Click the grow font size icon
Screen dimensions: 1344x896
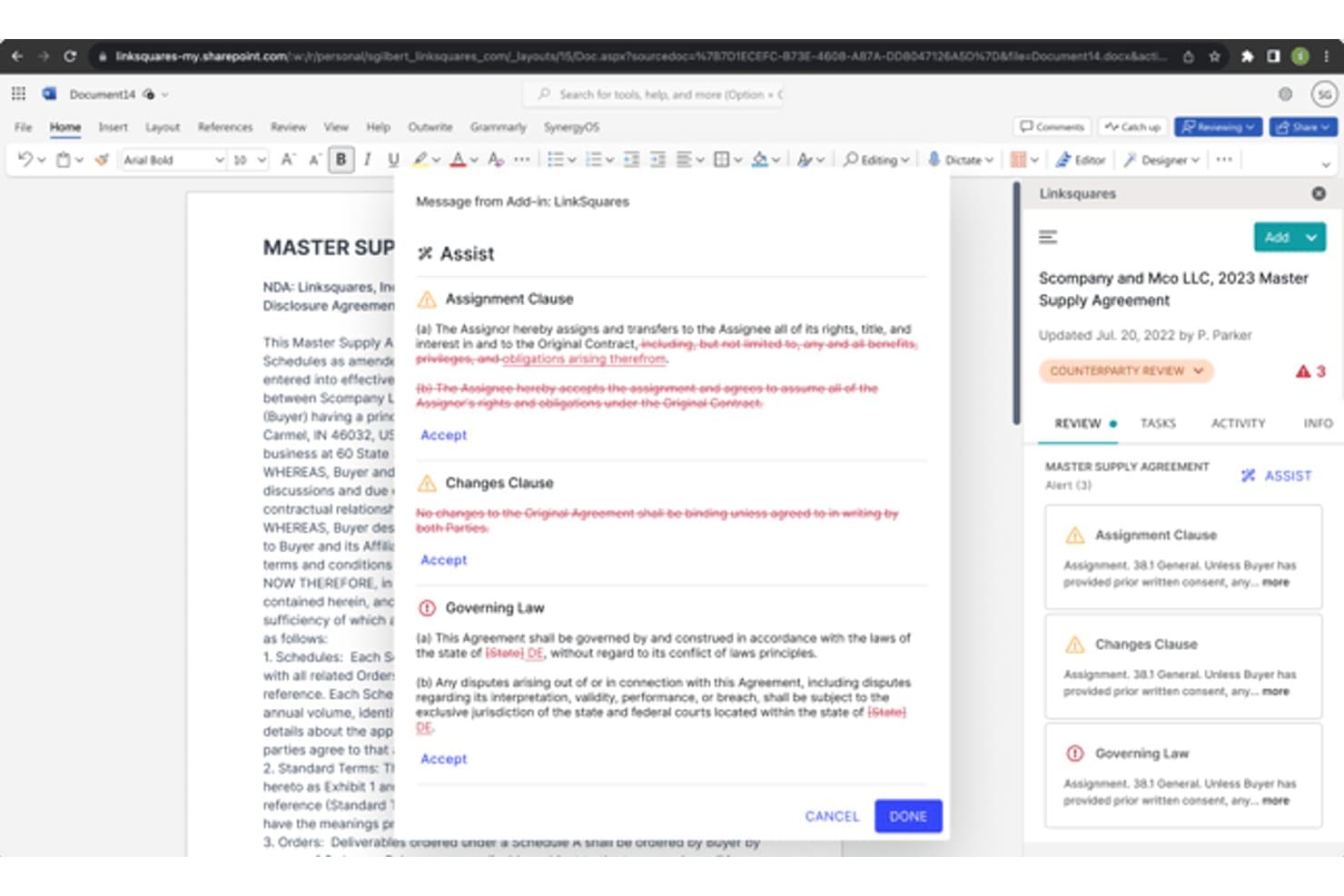[x=287, y=160]
